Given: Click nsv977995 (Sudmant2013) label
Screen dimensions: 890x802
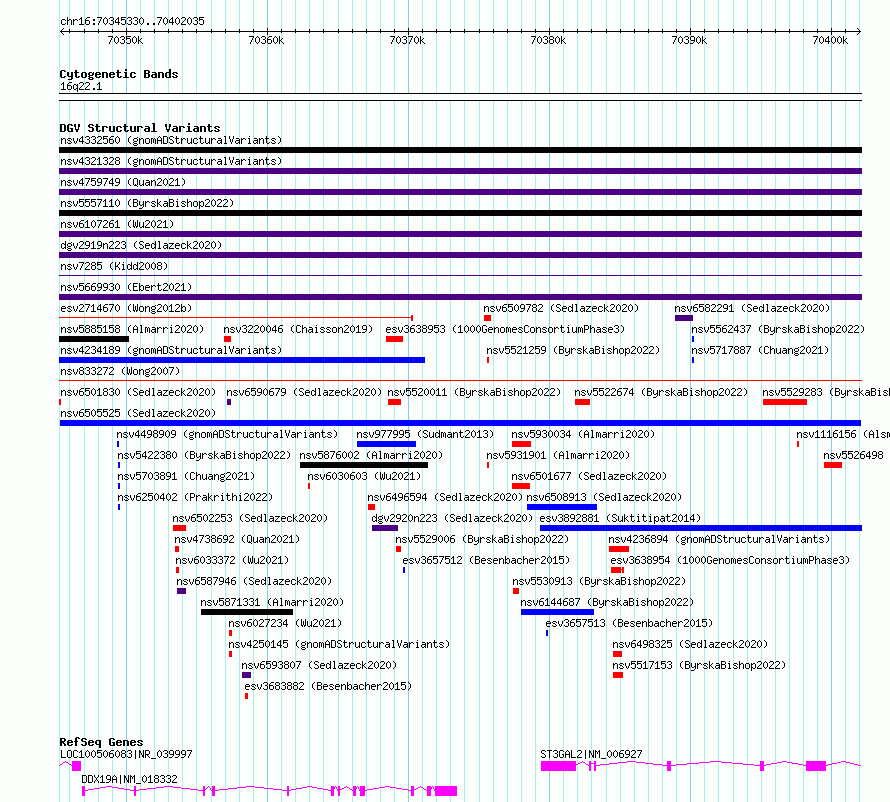Looking at the screenshot, I should pyautogui.click(x=425, y=434).
